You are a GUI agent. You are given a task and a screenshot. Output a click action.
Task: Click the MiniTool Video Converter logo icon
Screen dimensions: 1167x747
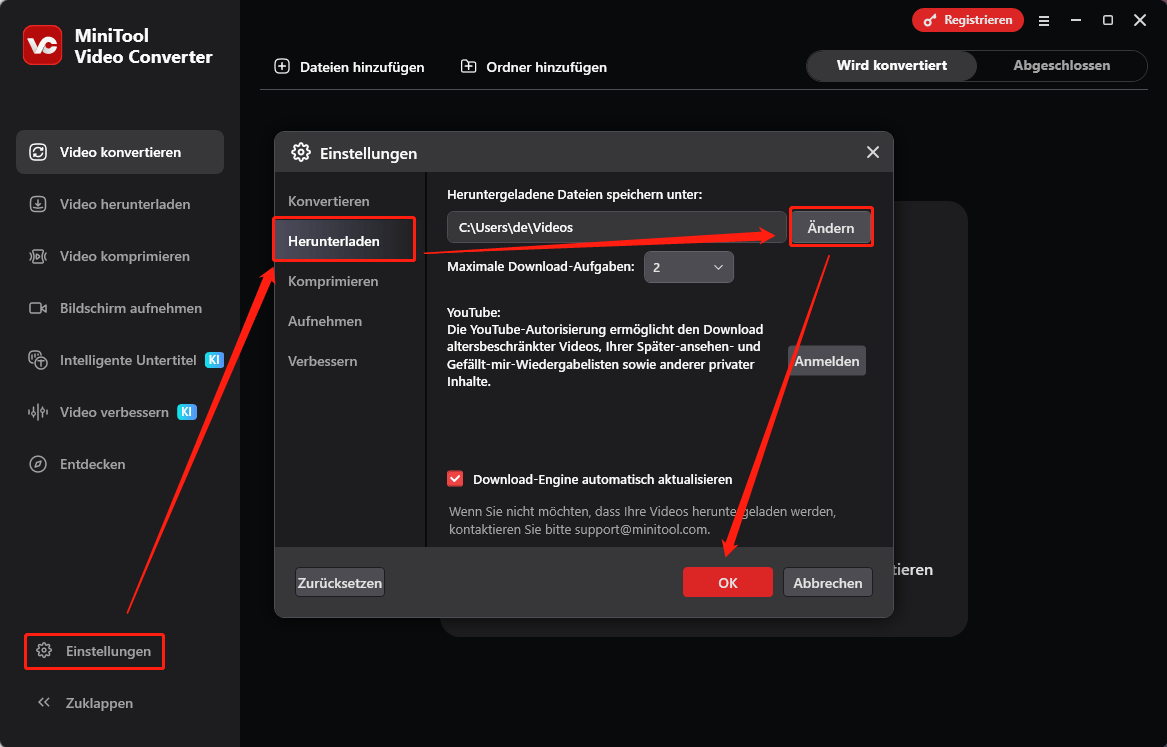click(x=42, y=46)
